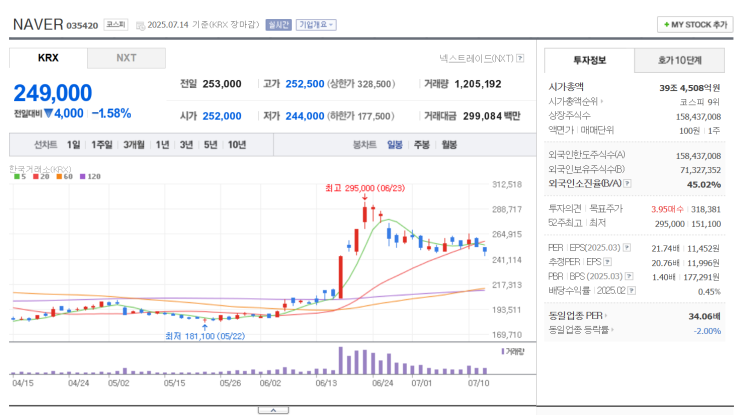Select the 호가10단계 tab

click(x=680, y=60)
